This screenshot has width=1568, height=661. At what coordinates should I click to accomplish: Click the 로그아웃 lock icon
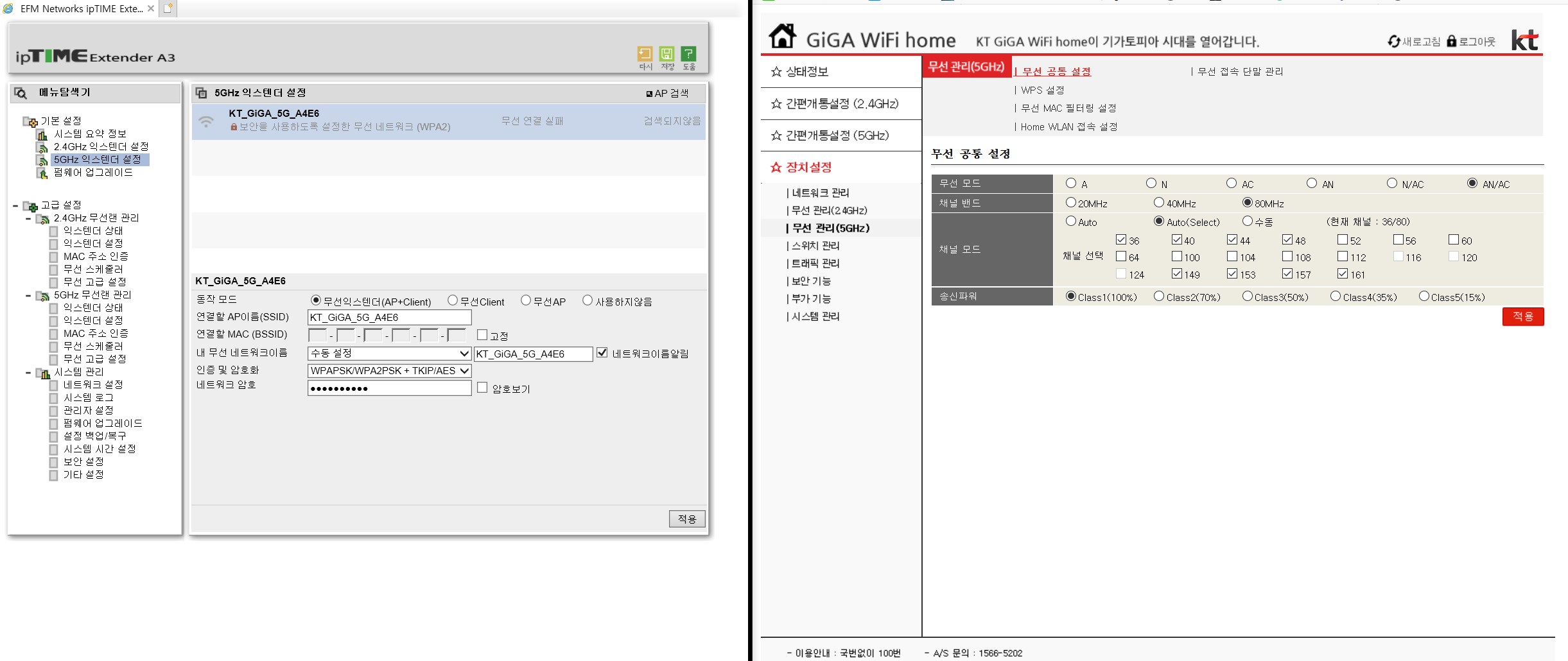point(1451,41)
